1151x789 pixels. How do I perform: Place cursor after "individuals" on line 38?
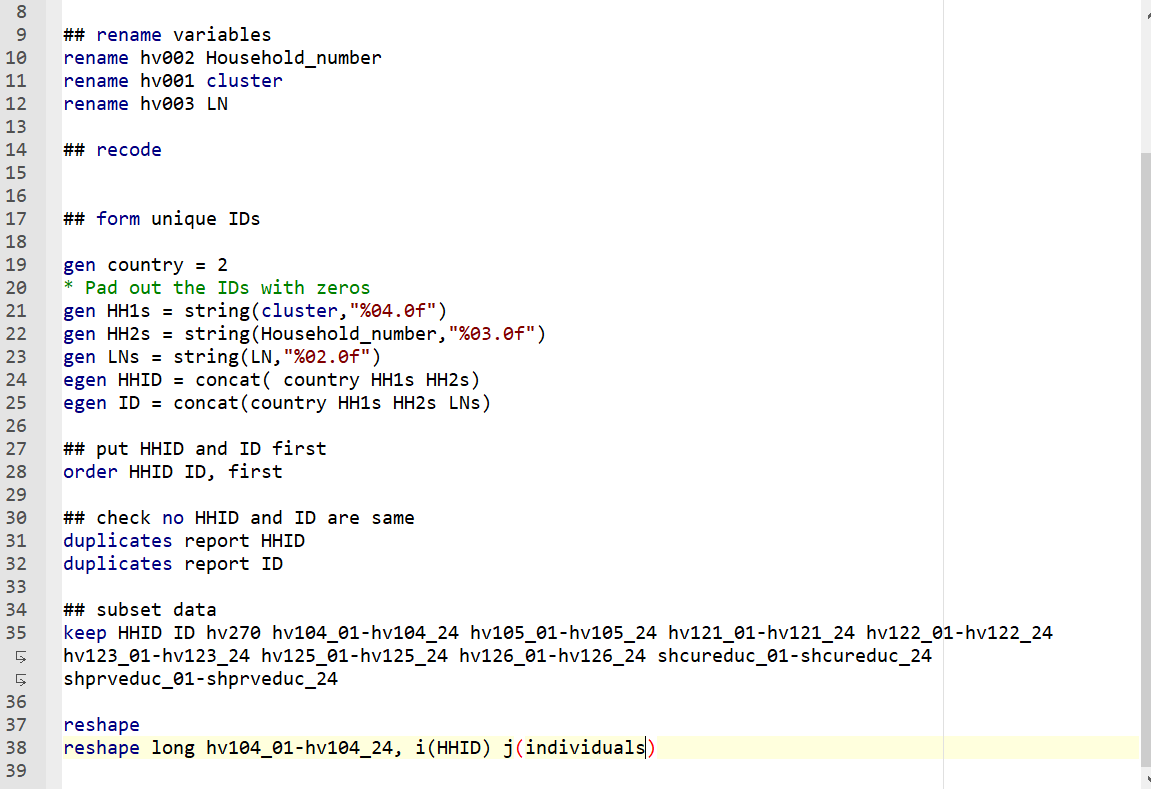646,748
